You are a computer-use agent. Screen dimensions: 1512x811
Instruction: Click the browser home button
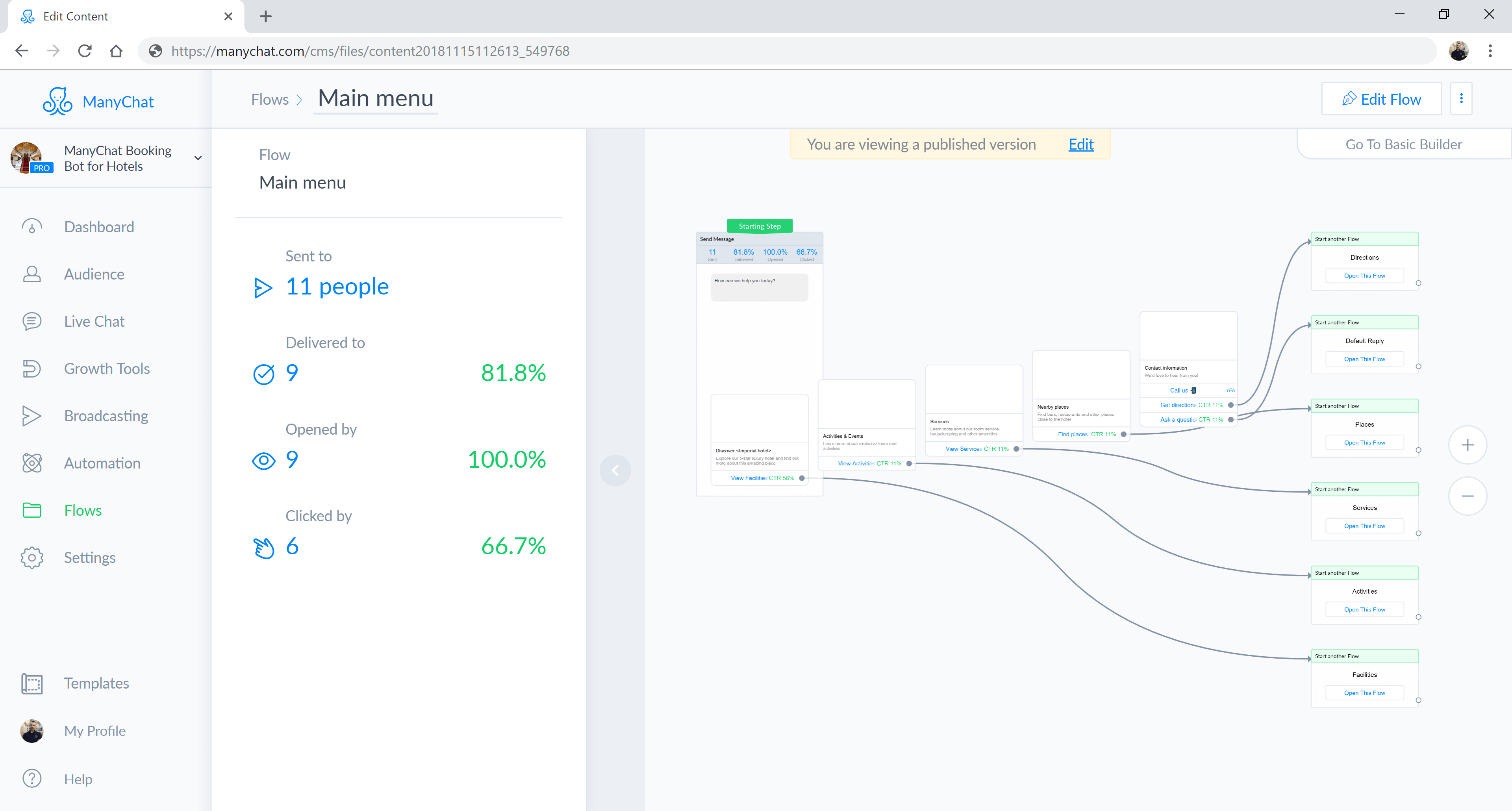coord(116,51)
